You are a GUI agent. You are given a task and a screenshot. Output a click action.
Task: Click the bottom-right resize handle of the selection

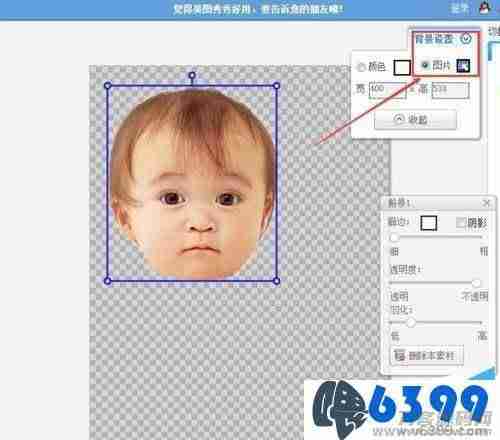tap(276, 281)
